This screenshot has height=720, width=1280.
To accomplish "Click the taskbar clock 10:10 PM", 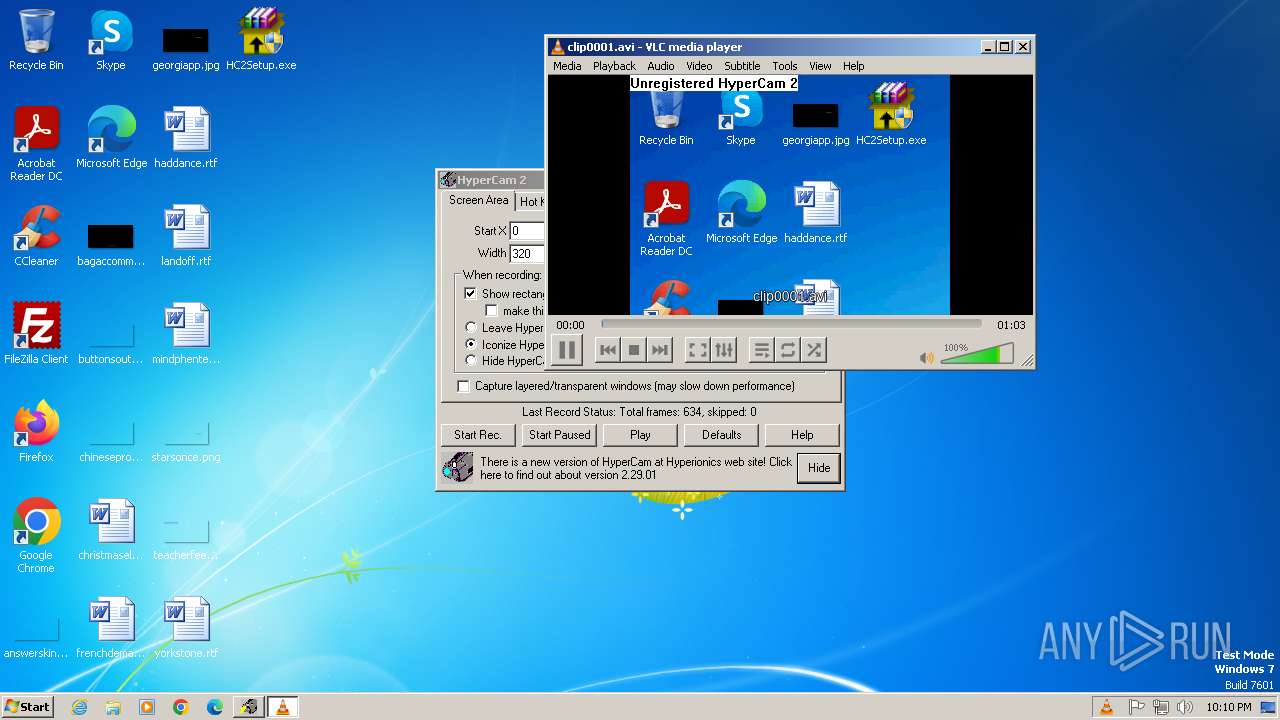I will coord(1228,707).
